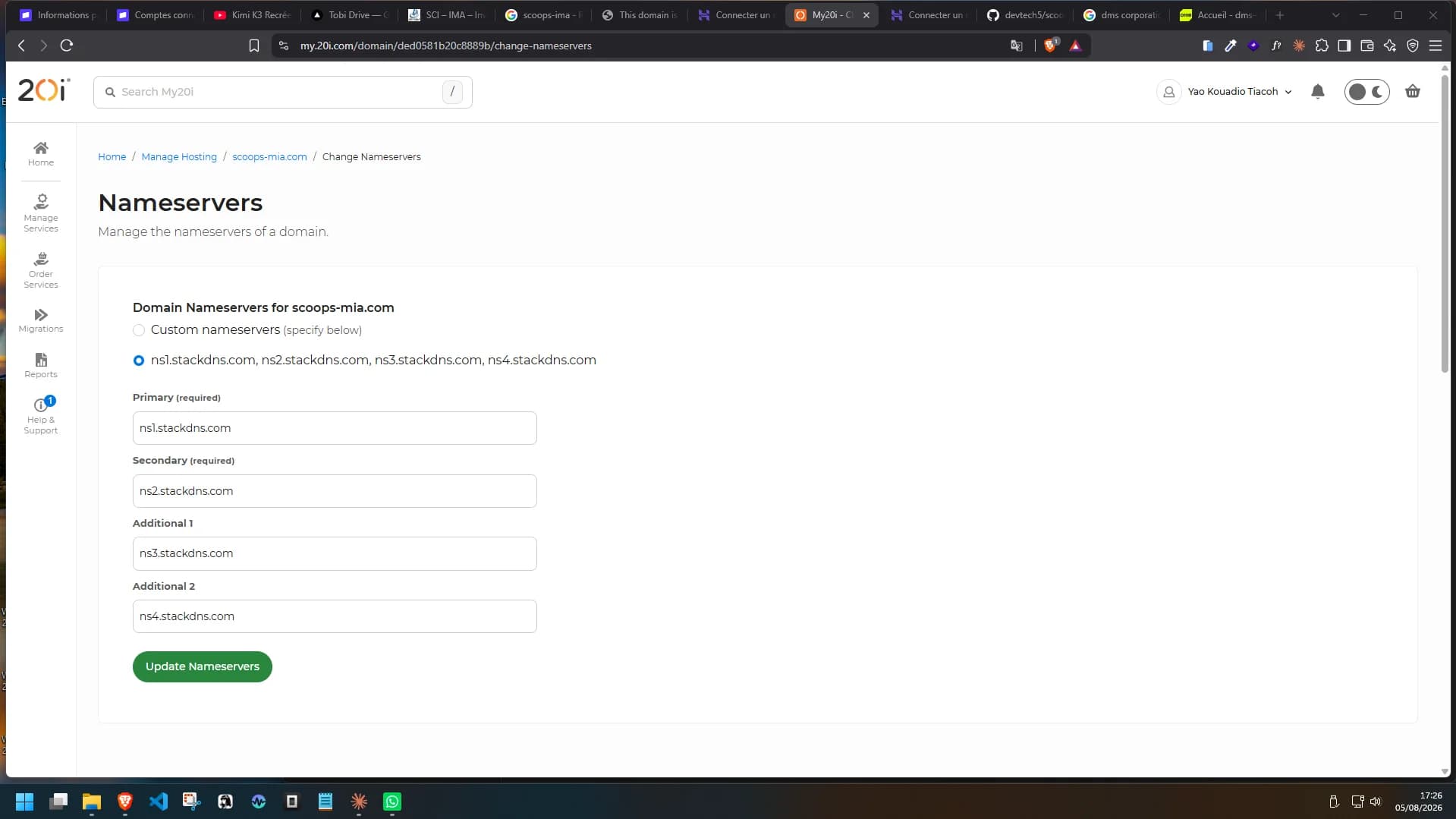Open the Windows Start menu
The height and width of the screenshot is (819, 1456).
coord(25,802)
